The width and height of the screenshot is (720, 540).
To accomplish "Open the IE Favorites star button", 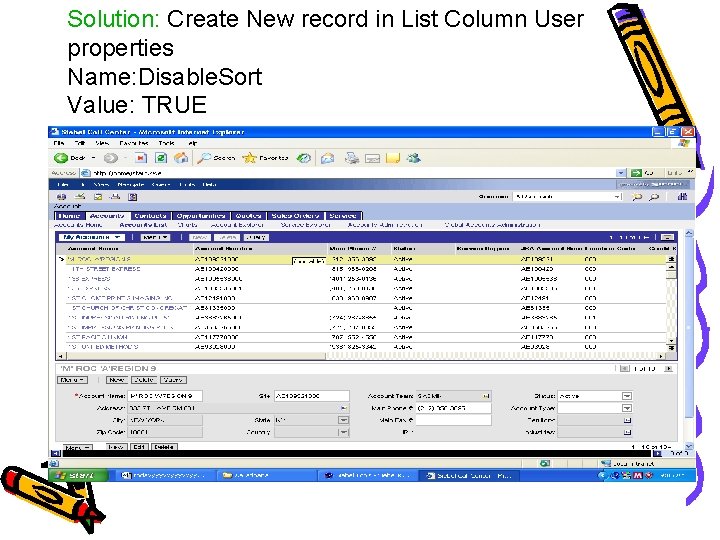I will point(265,158).
